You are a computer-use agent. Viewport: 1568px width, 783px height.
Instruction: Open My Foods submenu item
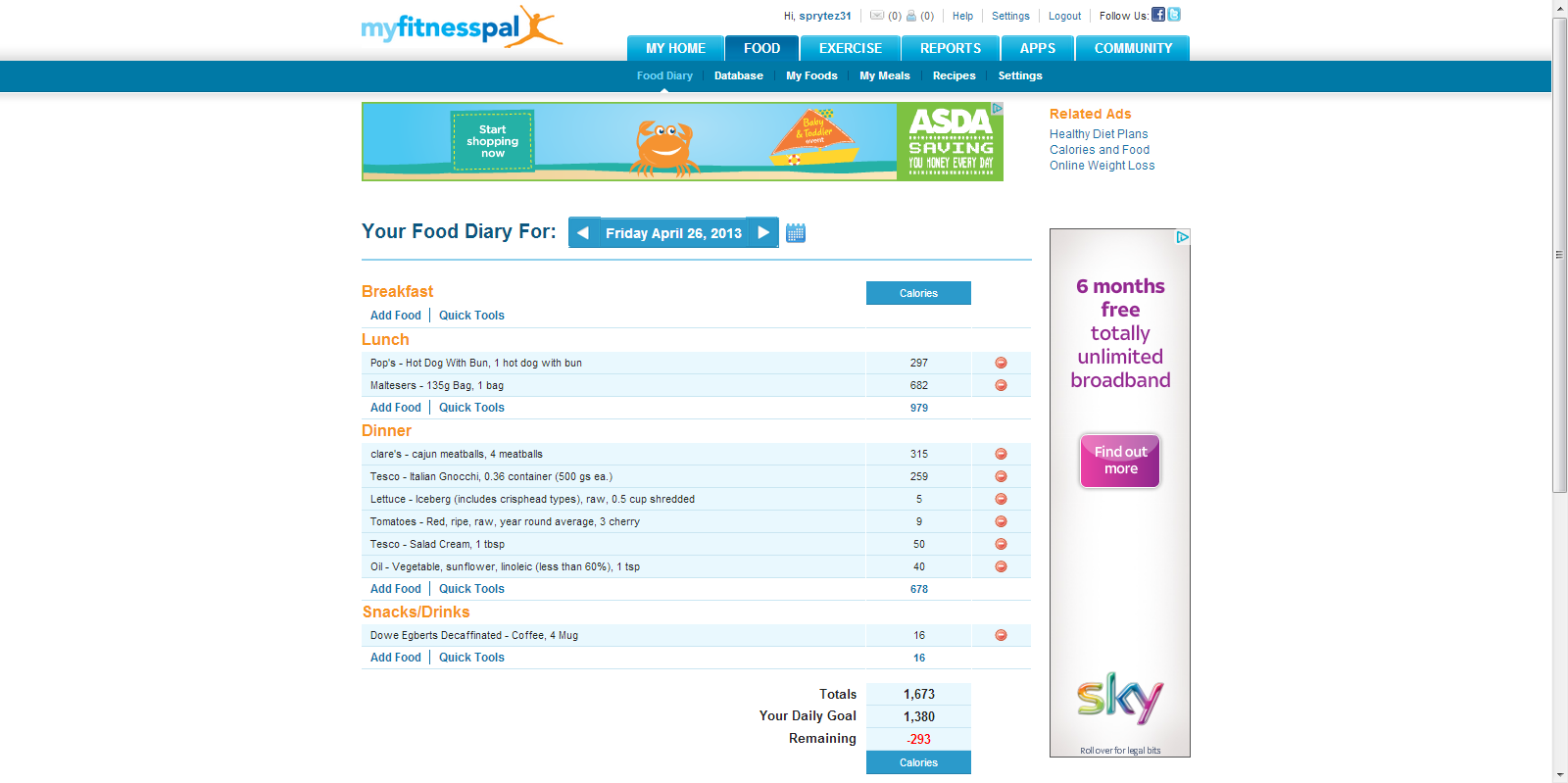[811, 75]
